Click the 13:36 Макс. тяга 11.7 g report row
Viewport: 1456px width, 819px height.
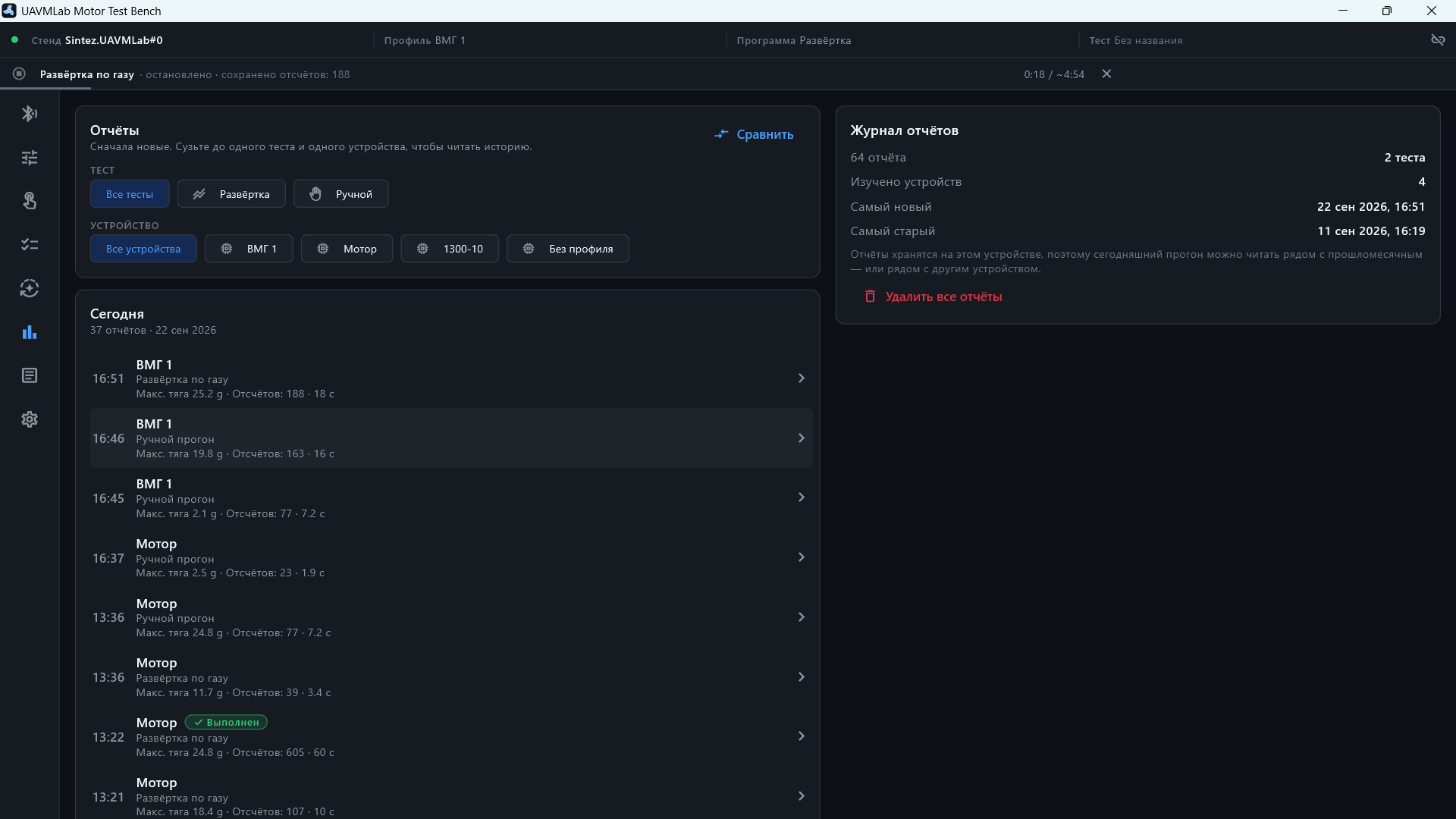(x=451, y=677)
